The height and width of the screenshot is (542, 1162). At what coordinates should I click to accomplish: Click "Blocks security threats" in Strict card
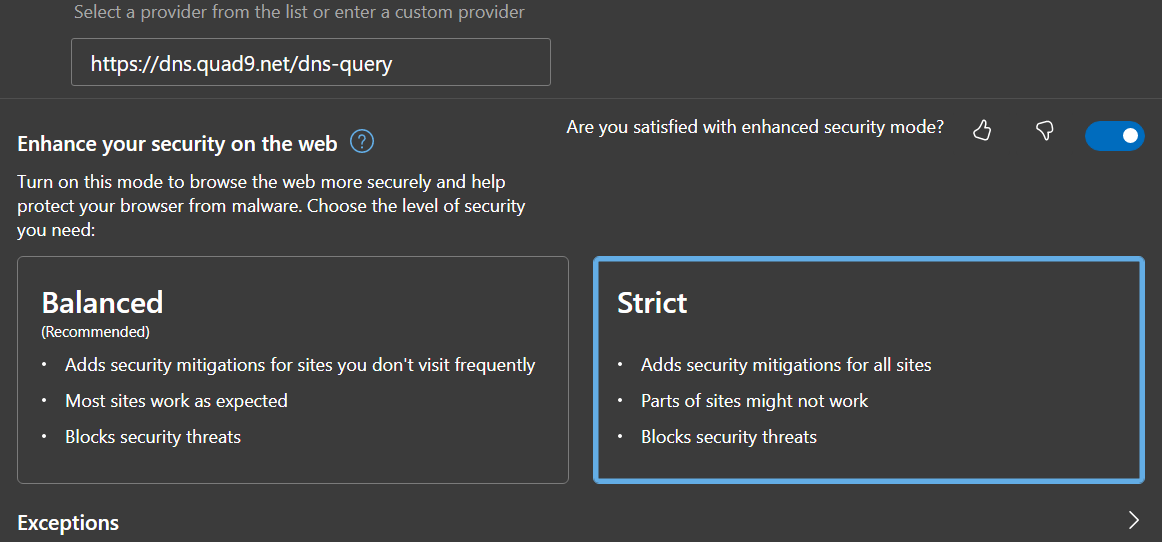728,437
